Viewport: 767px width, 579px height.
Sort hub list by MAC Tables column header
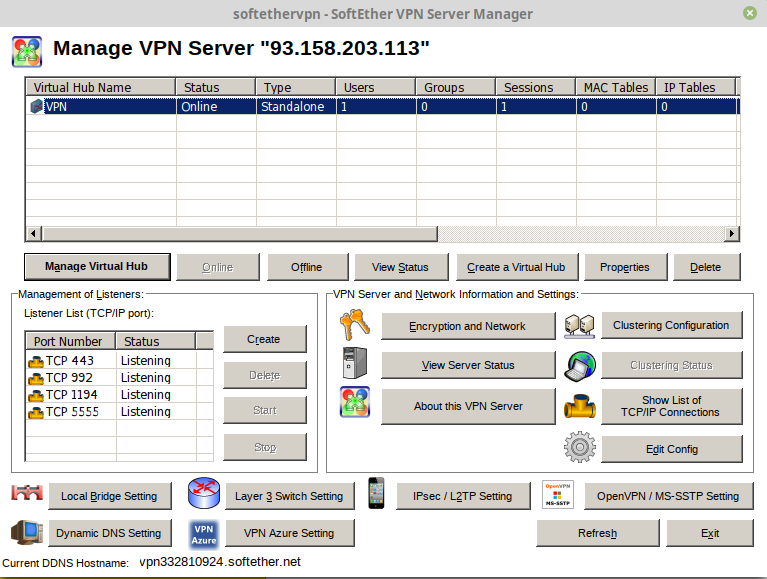[616, 88]
